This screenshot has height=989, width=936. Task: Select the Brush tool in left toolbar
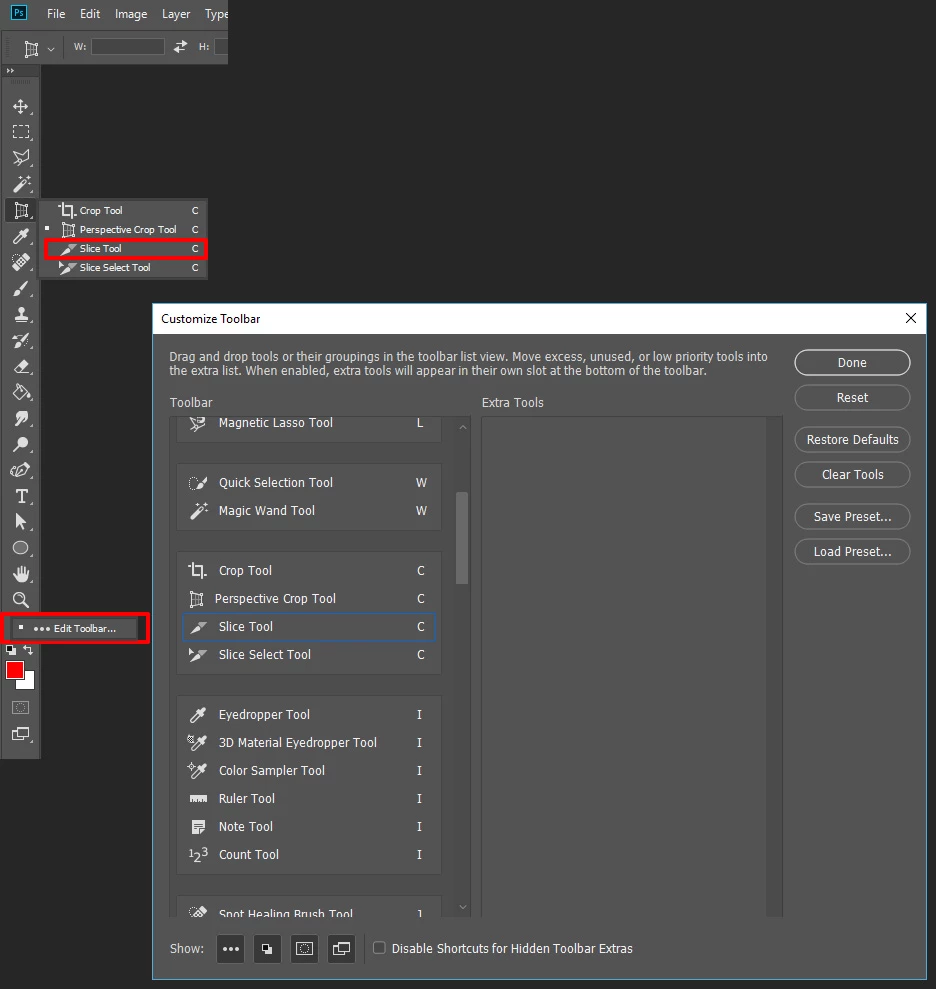click(x=21, y=288)
